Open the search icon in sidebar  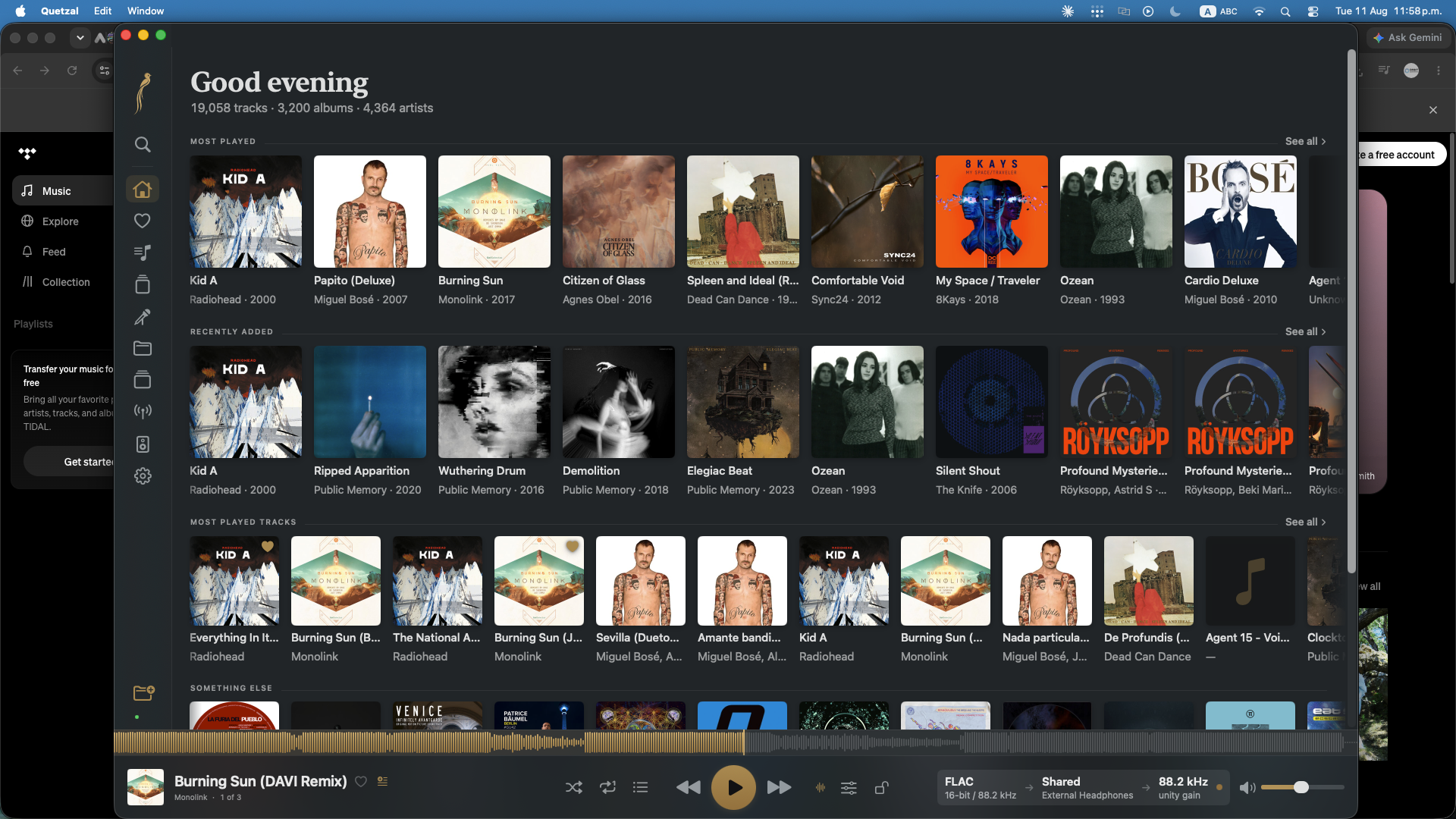tap(143, 144)
